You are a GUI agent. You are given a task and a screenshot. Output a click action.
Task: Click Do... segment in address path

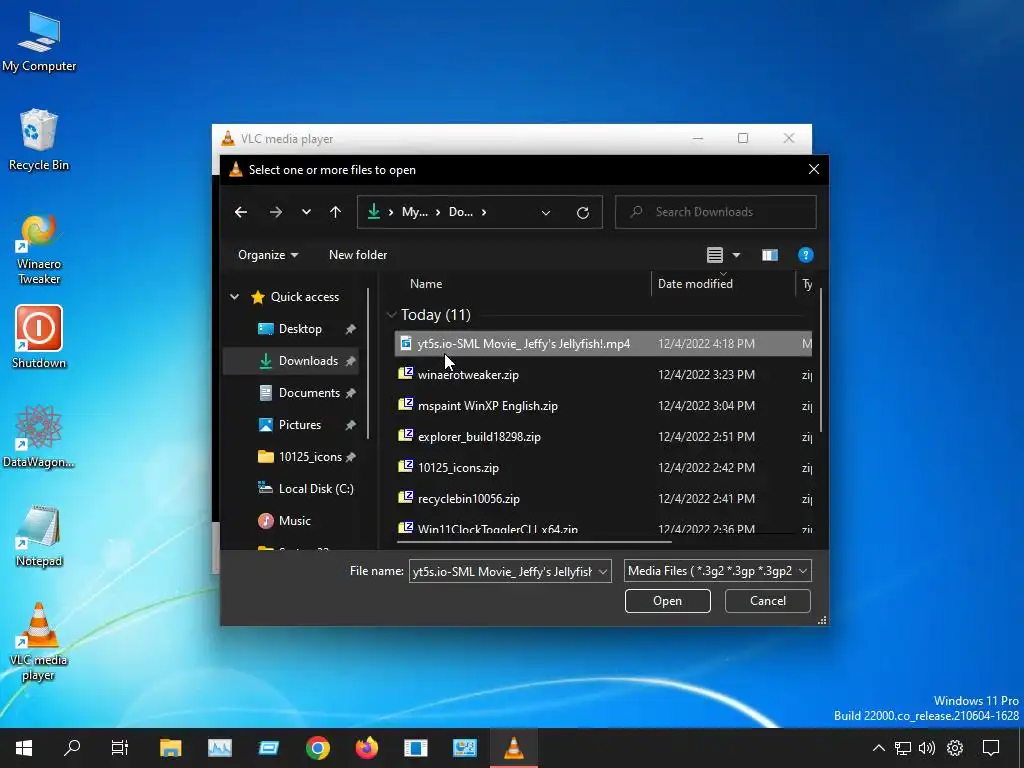coord(461,212)
